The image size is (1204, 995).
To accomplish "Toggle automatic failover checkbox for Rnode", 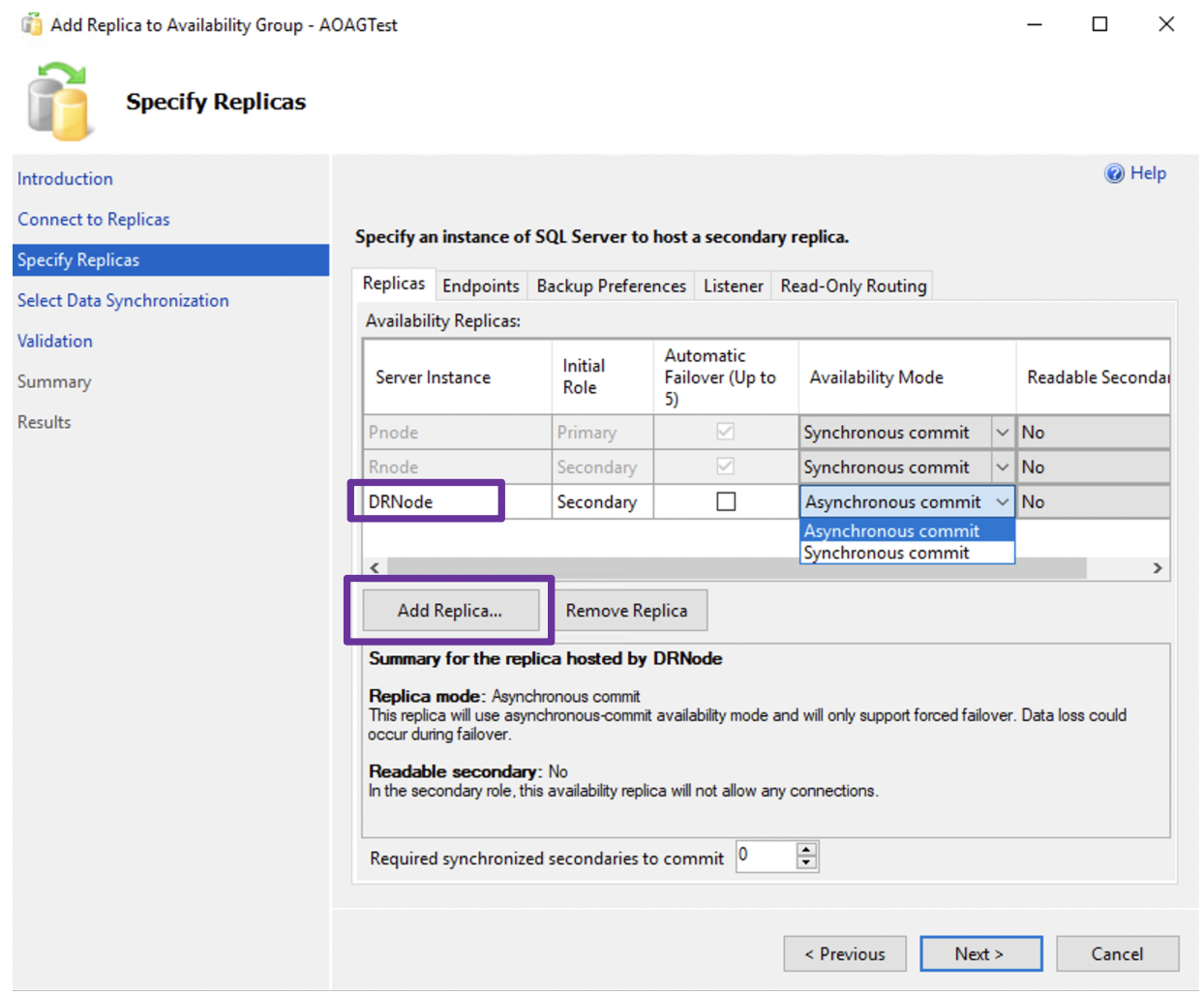I will point(725,467).
